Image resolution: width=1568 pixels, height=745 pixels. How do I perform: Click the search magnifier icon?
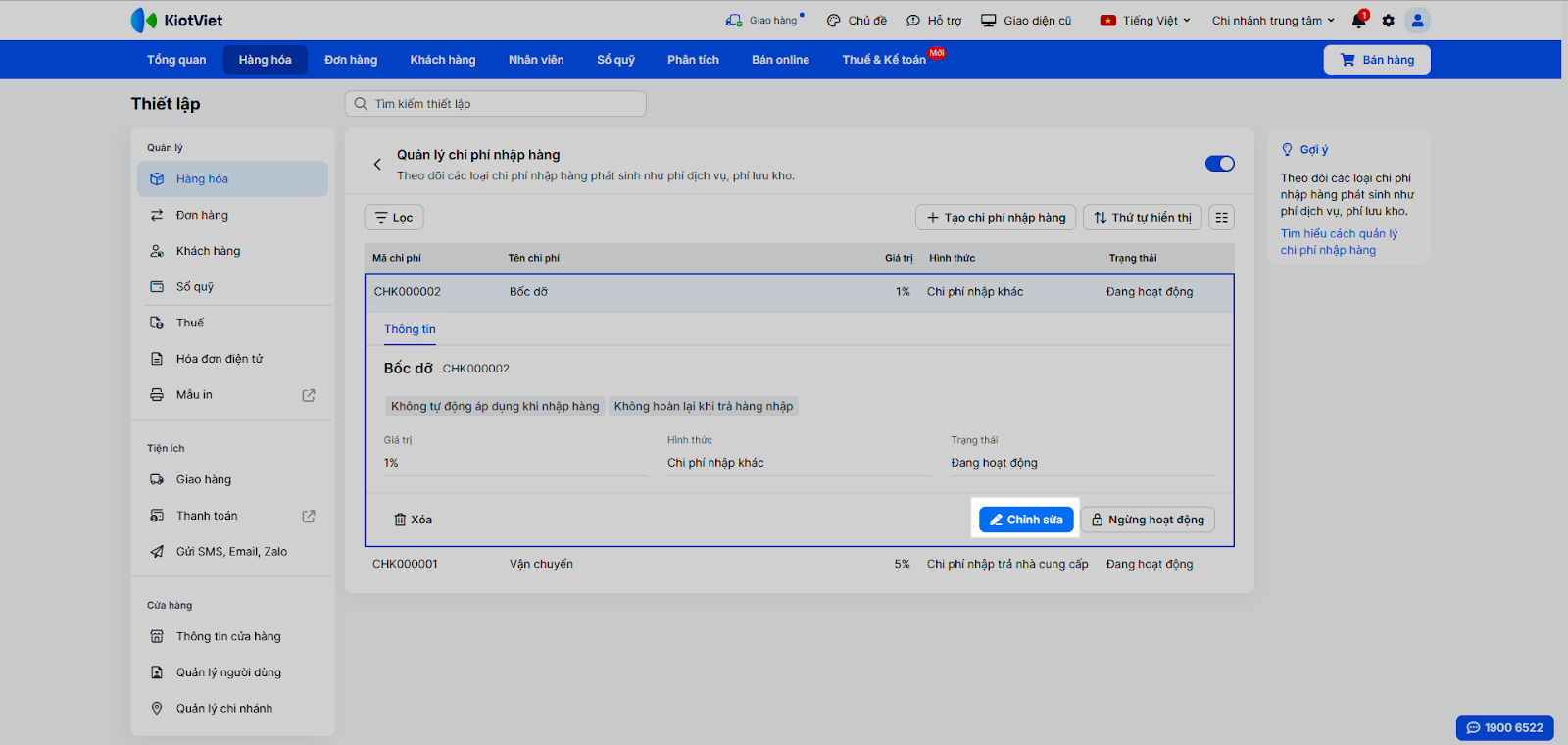tap(361, 104)
